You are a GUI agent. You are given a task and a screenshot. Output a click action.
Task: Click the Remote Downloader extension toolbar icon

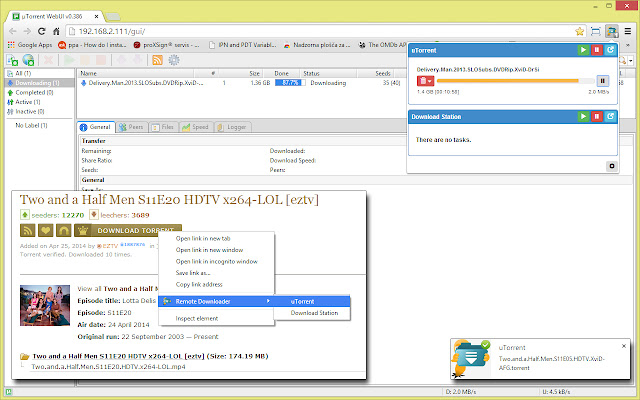coord(611,31)
